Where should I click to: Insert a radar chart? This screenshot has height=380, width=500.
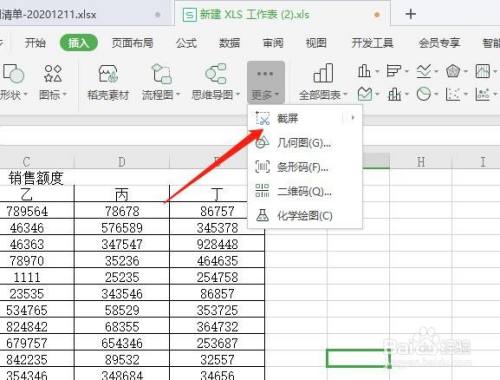point(453,71)
